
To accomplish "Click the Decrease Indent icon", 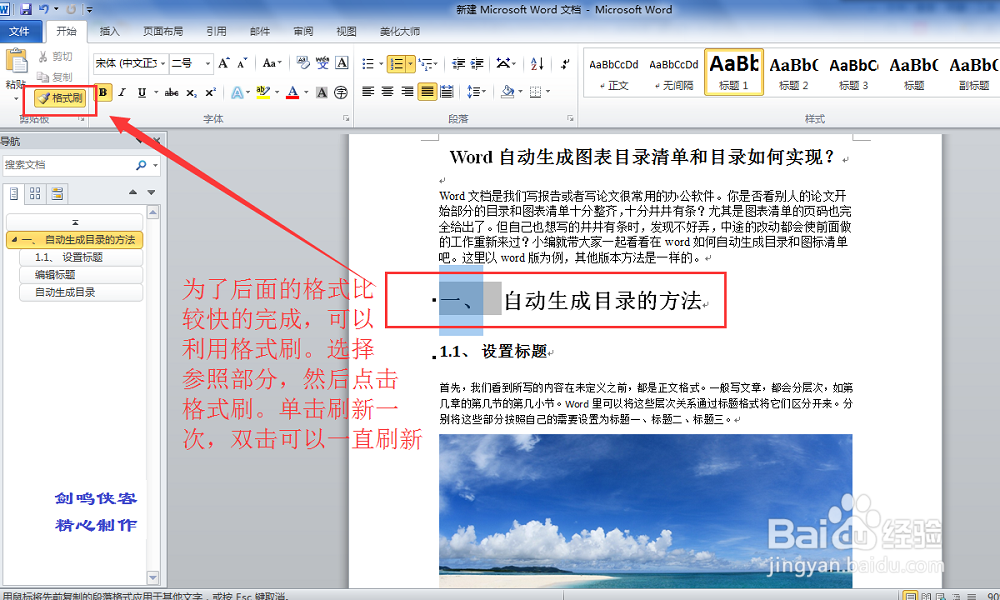I will point(458,63).
